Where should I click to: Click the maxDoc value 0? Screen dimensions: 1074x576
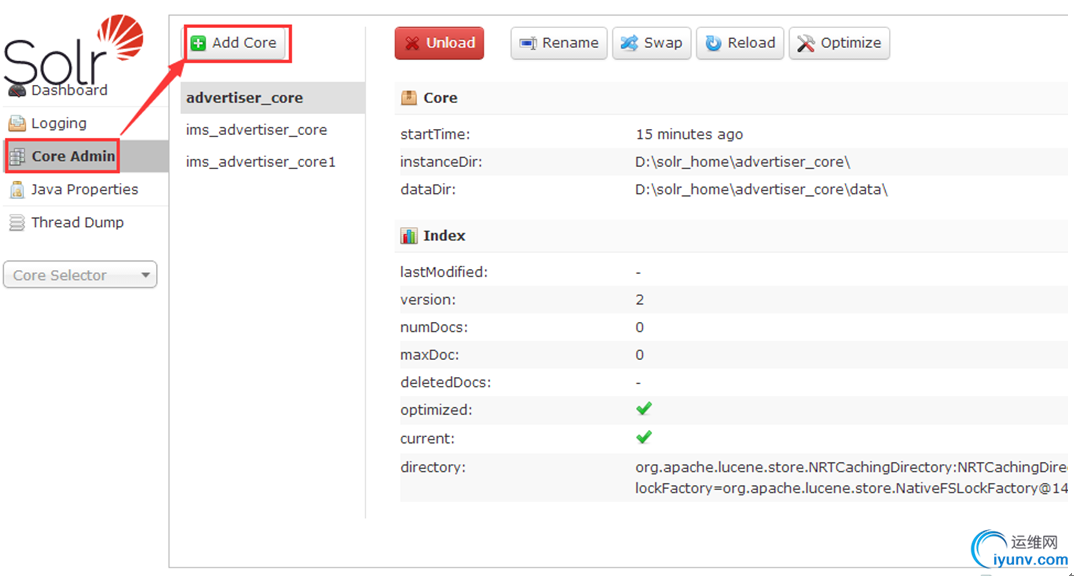click(x=640, y=355)
